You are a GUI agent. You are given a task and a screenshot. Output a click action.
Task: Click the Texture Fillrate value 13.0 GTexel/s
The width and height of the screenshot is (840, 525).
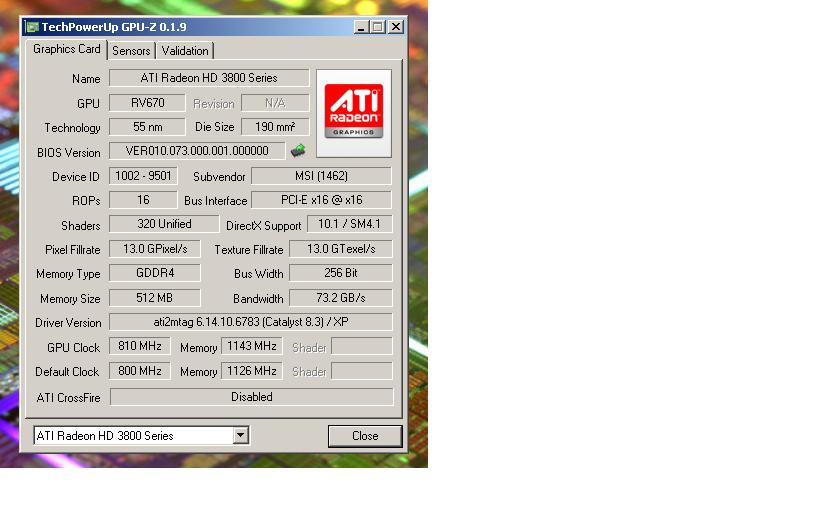click(341, 249)
